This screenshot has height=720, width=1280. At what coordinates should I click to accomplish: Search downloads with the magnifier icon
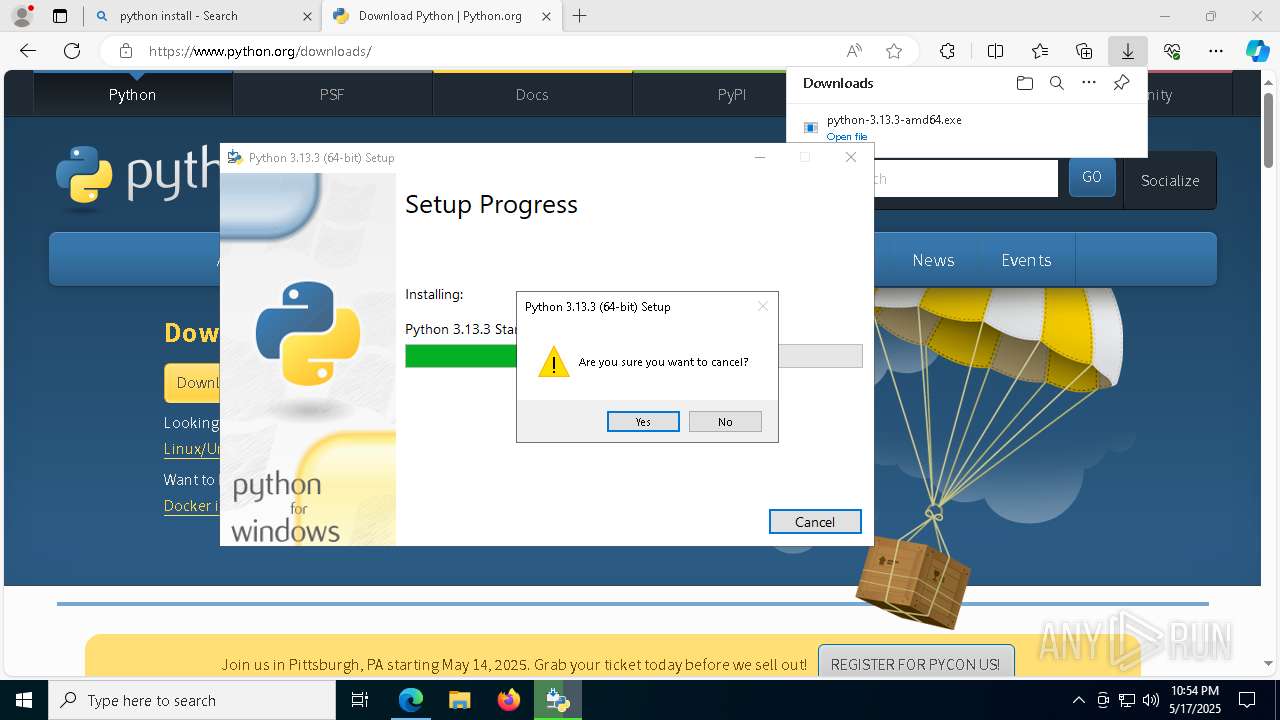1057,83
